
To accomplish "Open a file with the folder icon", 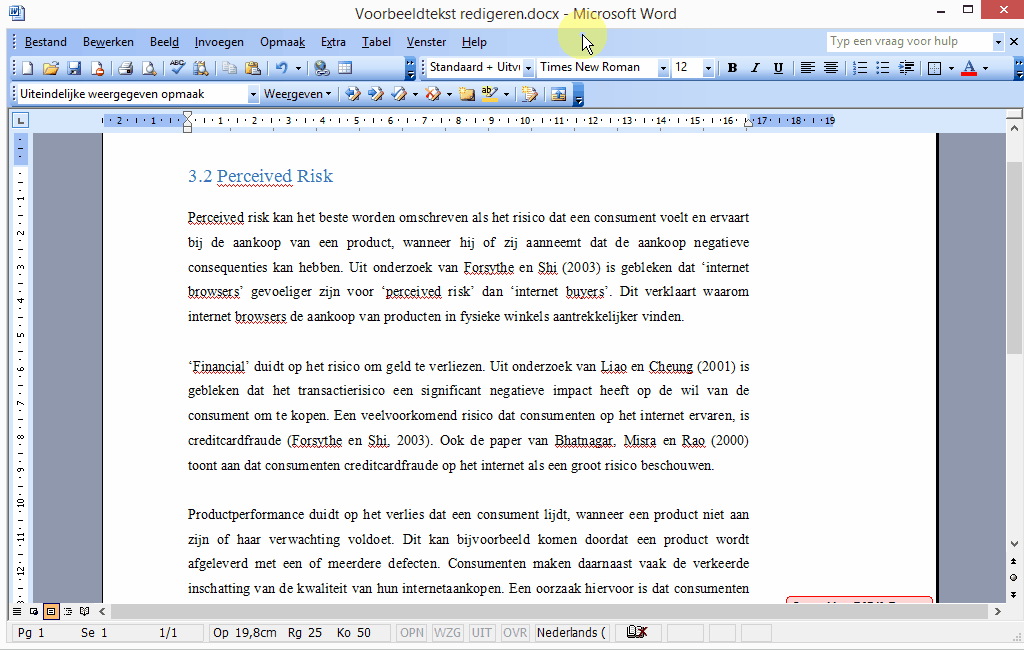I will coord(51,68).
